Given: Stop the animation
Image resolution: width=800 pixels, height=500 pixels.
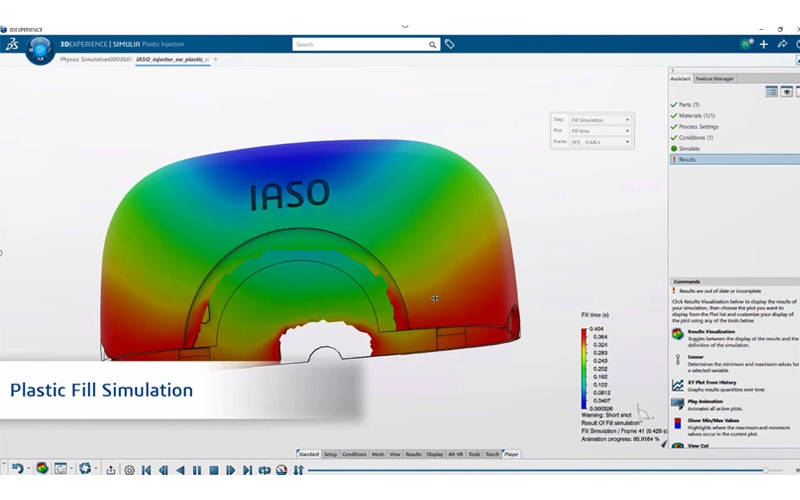Looking at the screenshot, I should 214,470.
